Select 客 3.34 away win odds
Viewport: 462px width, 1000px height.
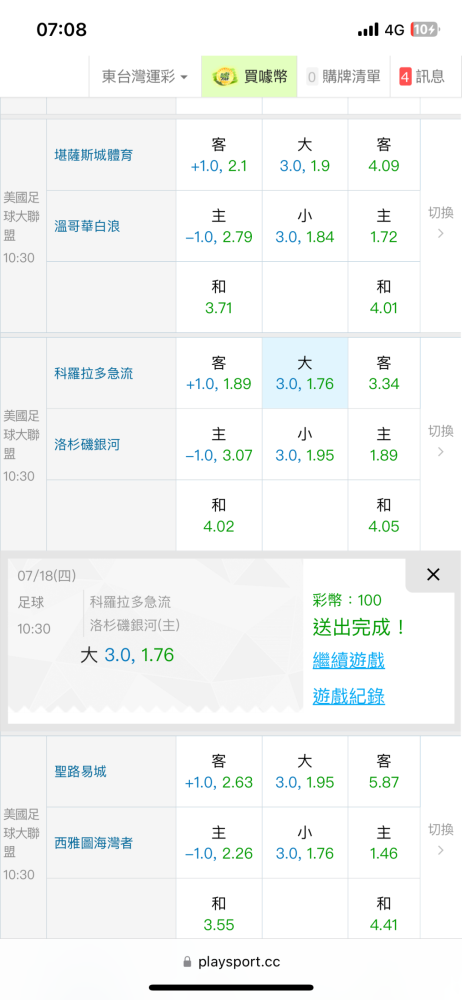tap(384, 373)
